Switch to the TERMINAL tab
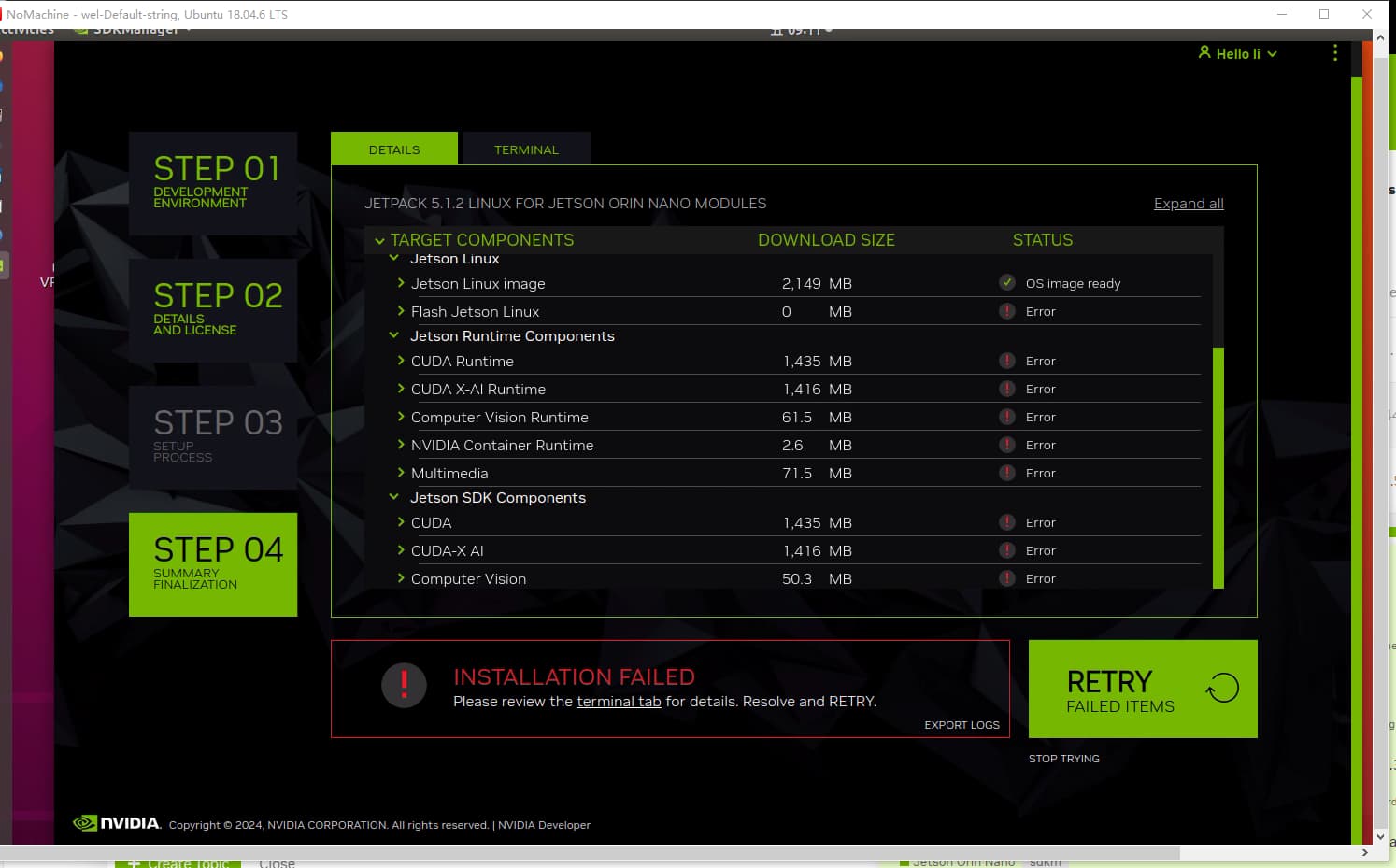 (526, 149)
